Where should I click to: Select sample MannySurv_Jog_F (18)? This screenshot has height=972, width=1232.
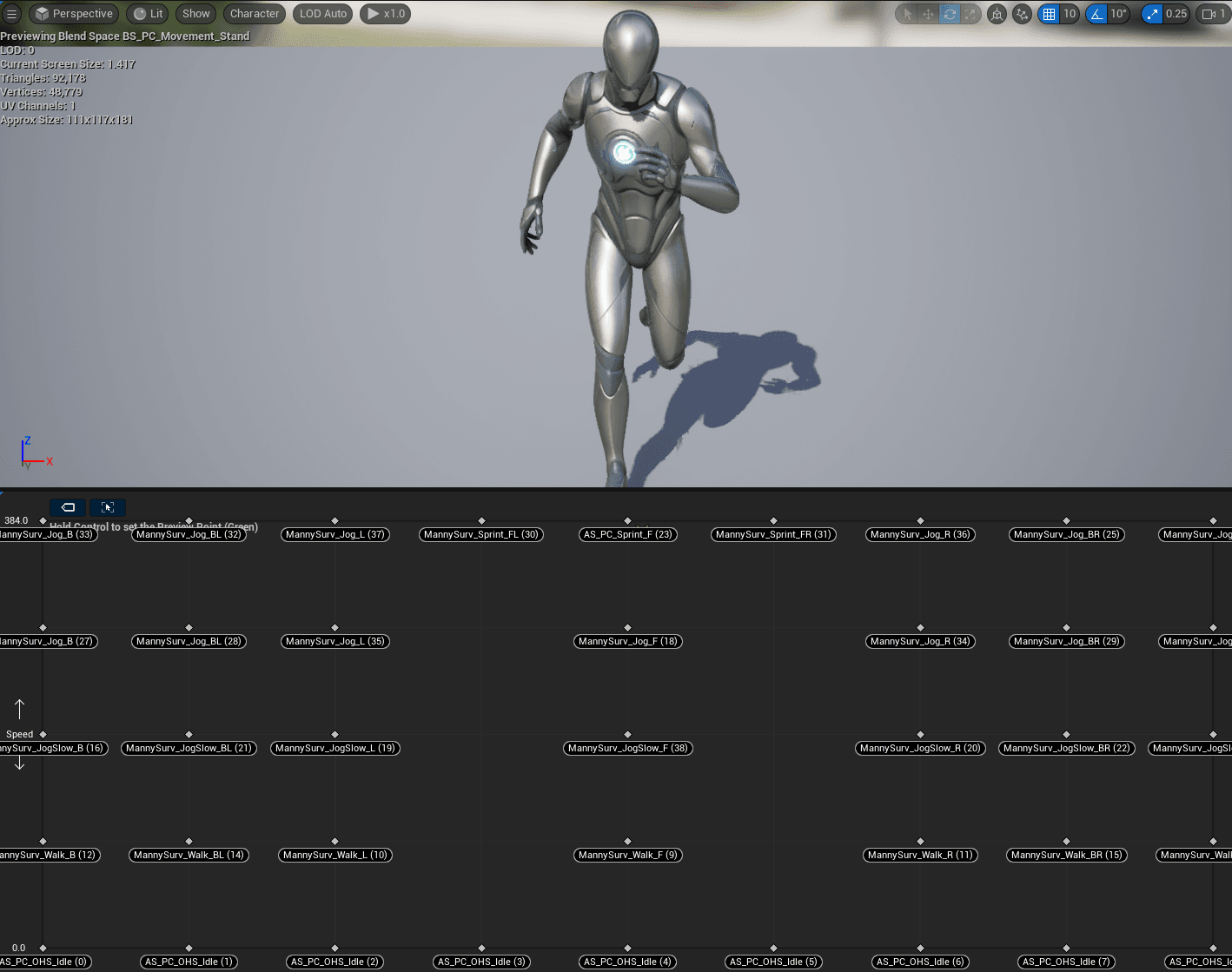pyautogui.click(x=627, y=641)
